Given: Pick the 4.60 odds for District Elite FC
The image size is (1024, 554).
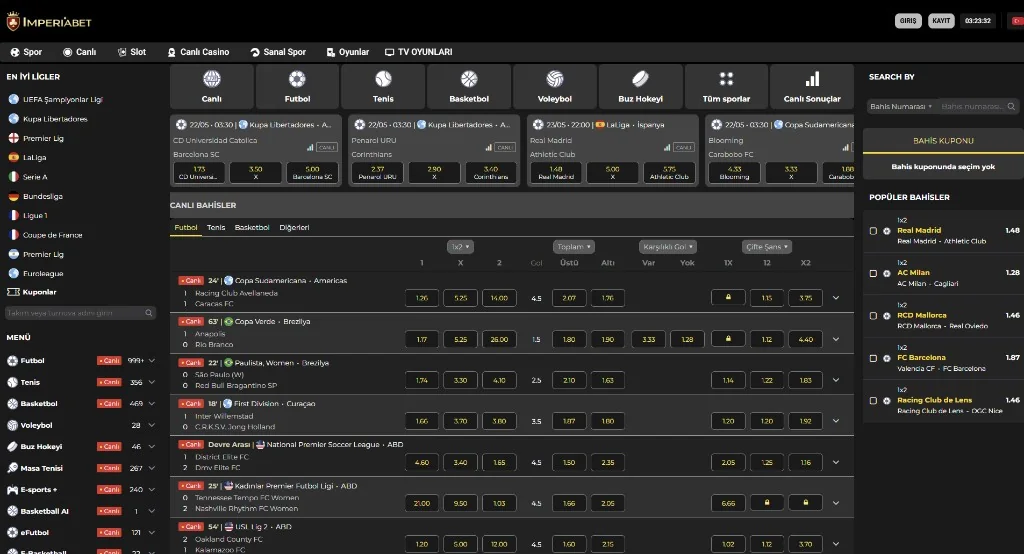Looking at the screenshot, I should [x=422, y=463].
